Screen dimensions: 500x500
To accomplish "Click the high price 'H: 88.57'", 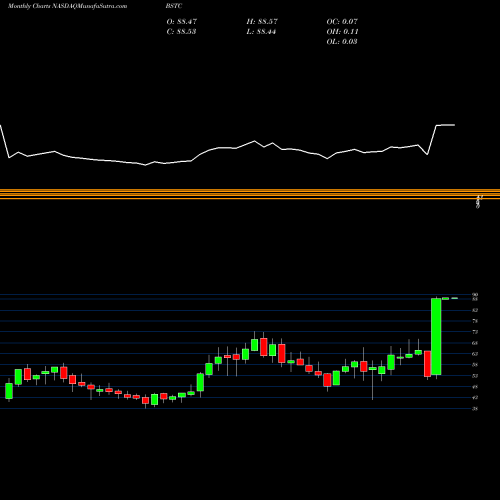I will point(262,22).
